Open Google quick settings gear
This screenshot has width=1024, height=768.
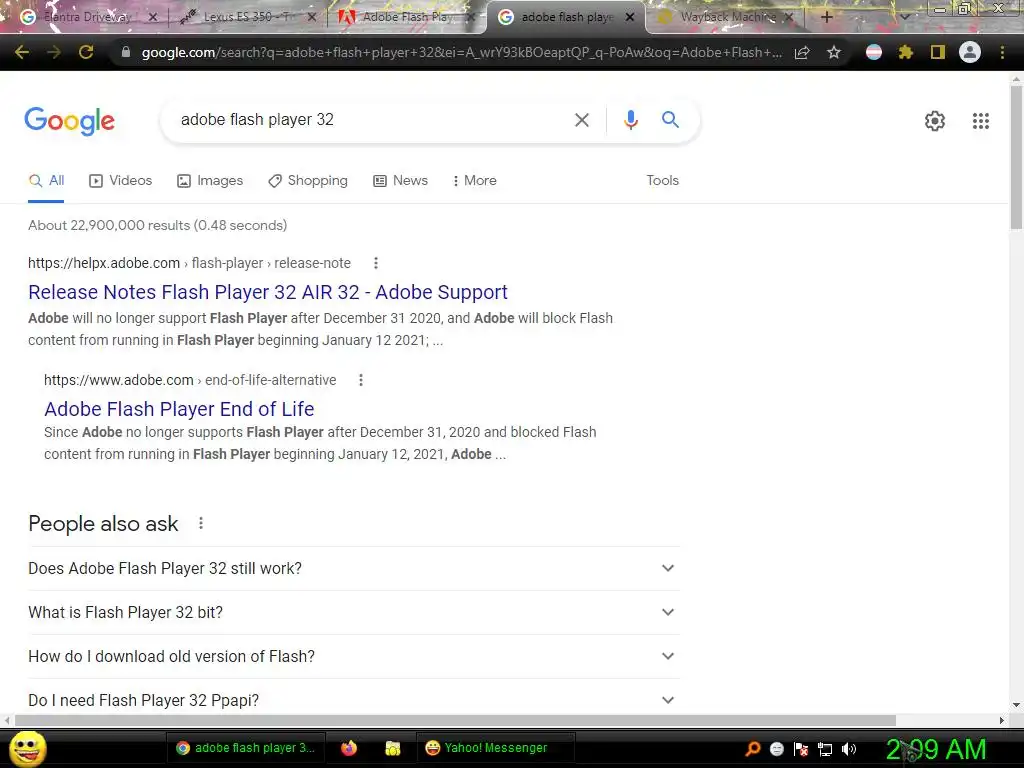935,121
